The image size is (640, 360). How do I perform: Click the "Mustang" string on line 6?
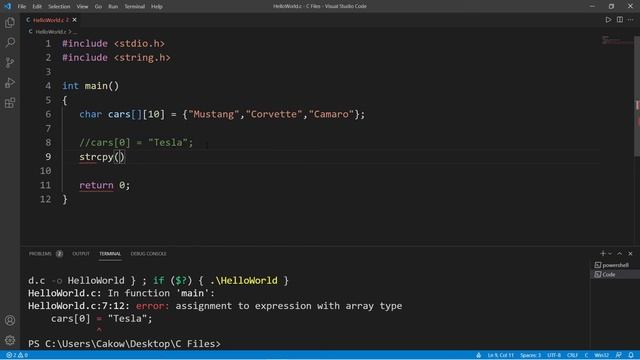pyautogui.click(x=213, y=114)
